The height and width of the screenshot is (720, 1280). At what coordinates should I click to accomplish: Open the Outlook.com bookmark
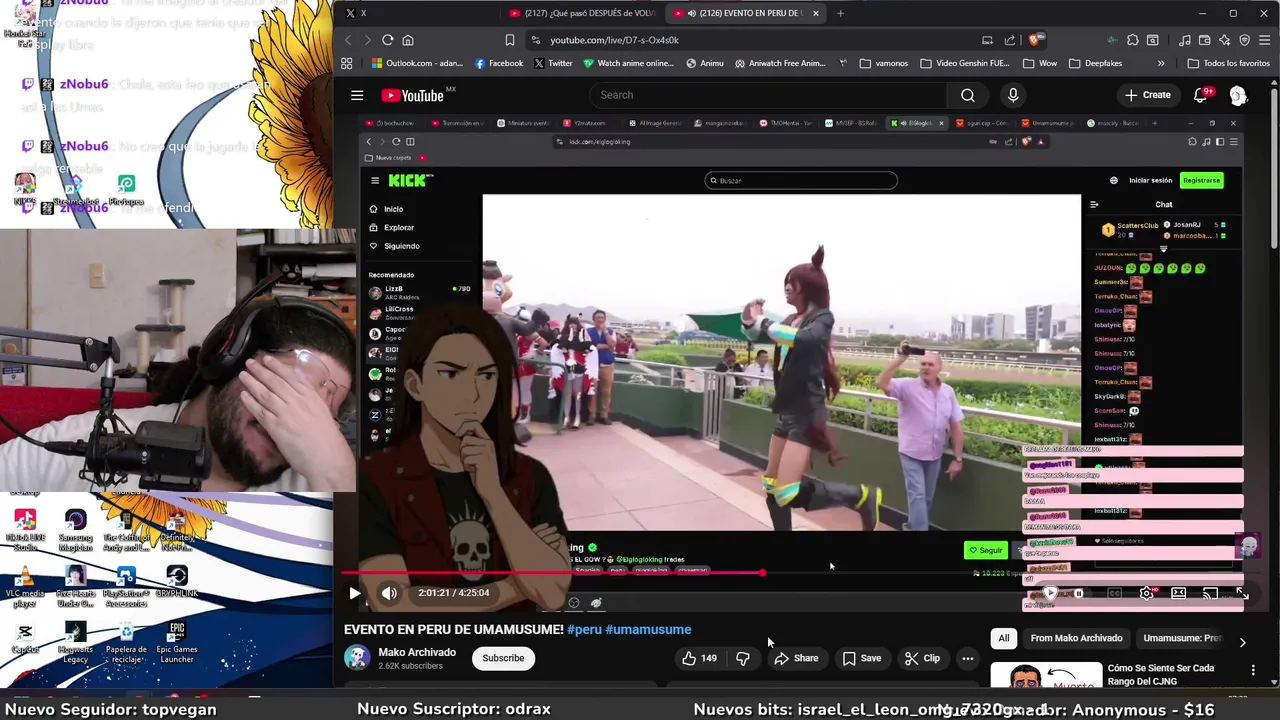pyautogui.click(x=417, y=63)
